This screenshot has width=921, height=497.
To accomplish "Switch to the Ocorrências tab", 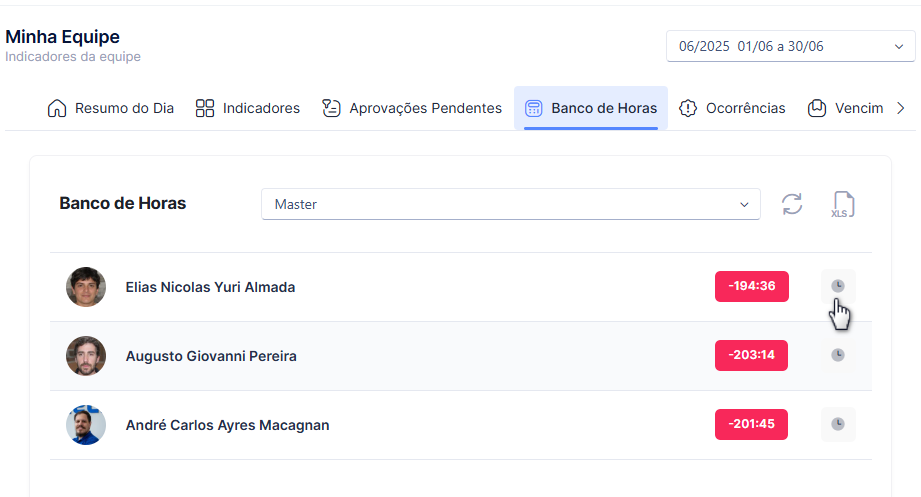I will coord(732,108).
